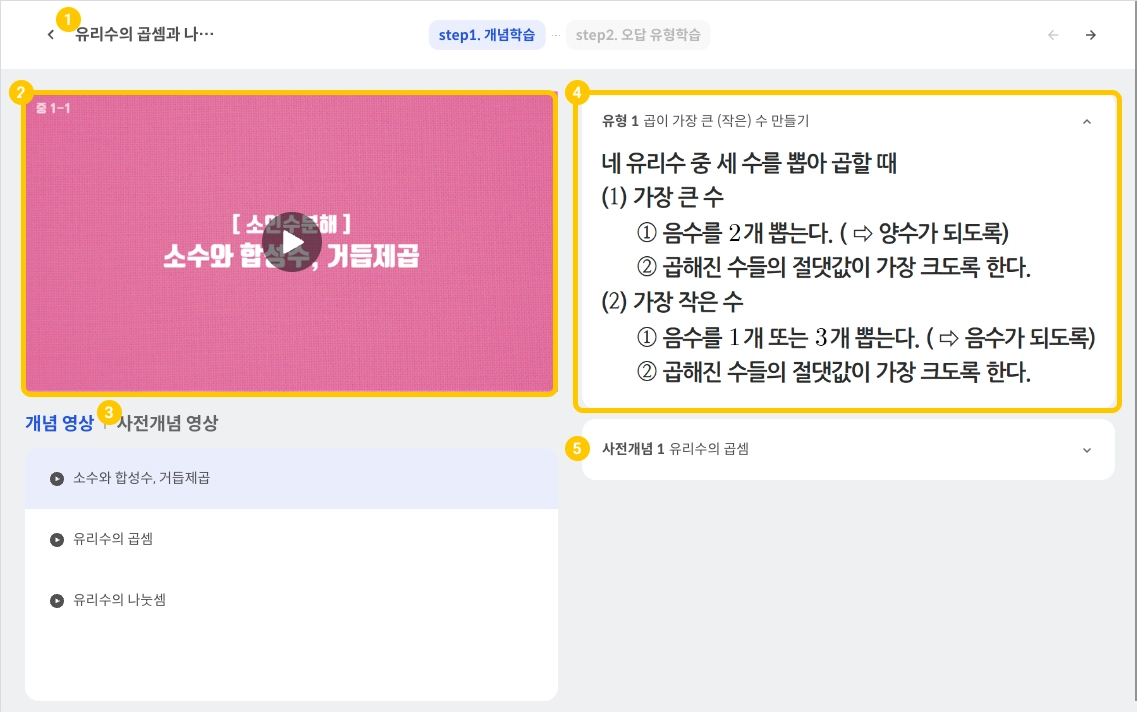Viewport: 1137px width, 712px height.
Task: Go to next page with right arrow
Action: coord(1091,35)
